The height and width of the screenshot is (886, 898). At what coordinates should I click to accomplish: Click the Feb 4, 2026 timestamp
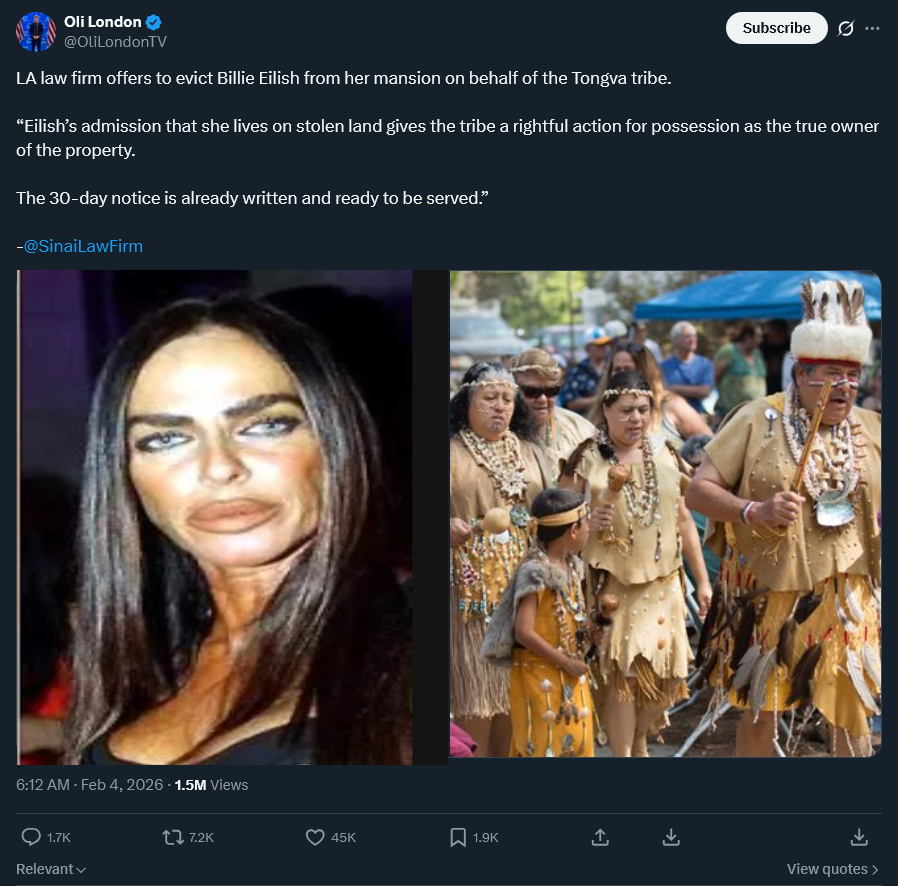click(x=122, y=785)
